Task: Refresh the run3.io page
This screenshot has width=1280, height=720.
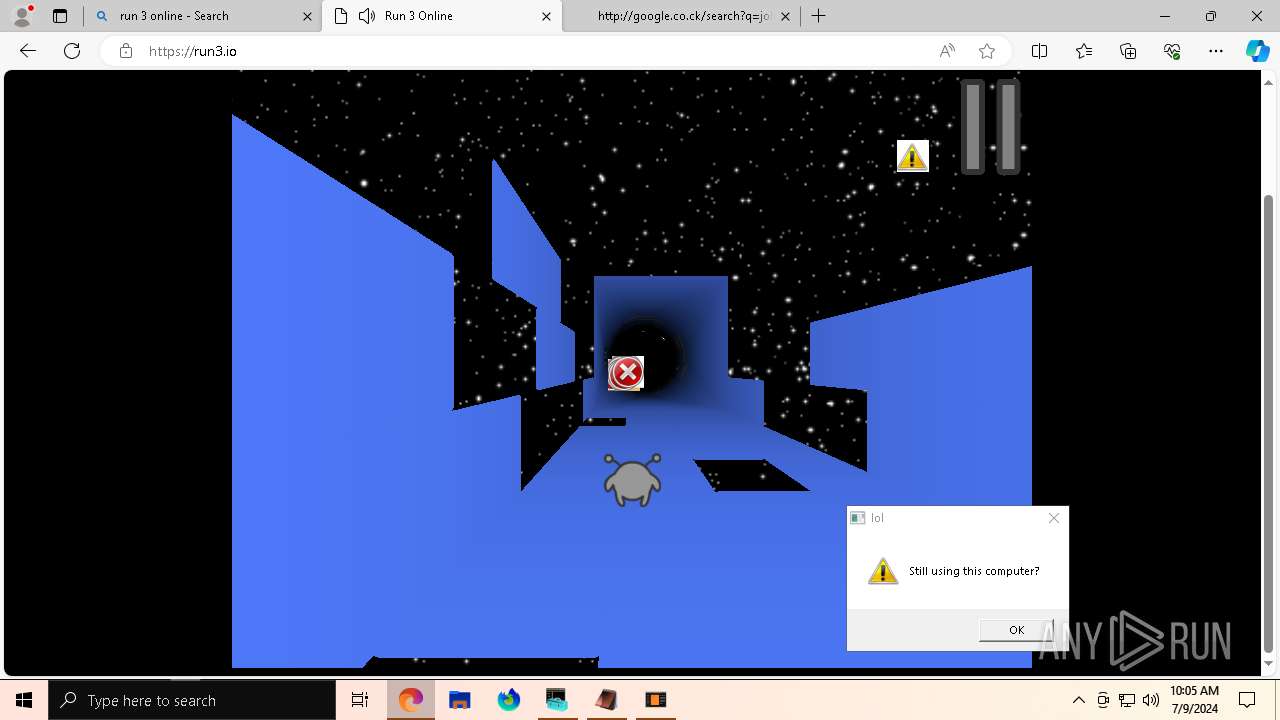Action: coord(72,51)
